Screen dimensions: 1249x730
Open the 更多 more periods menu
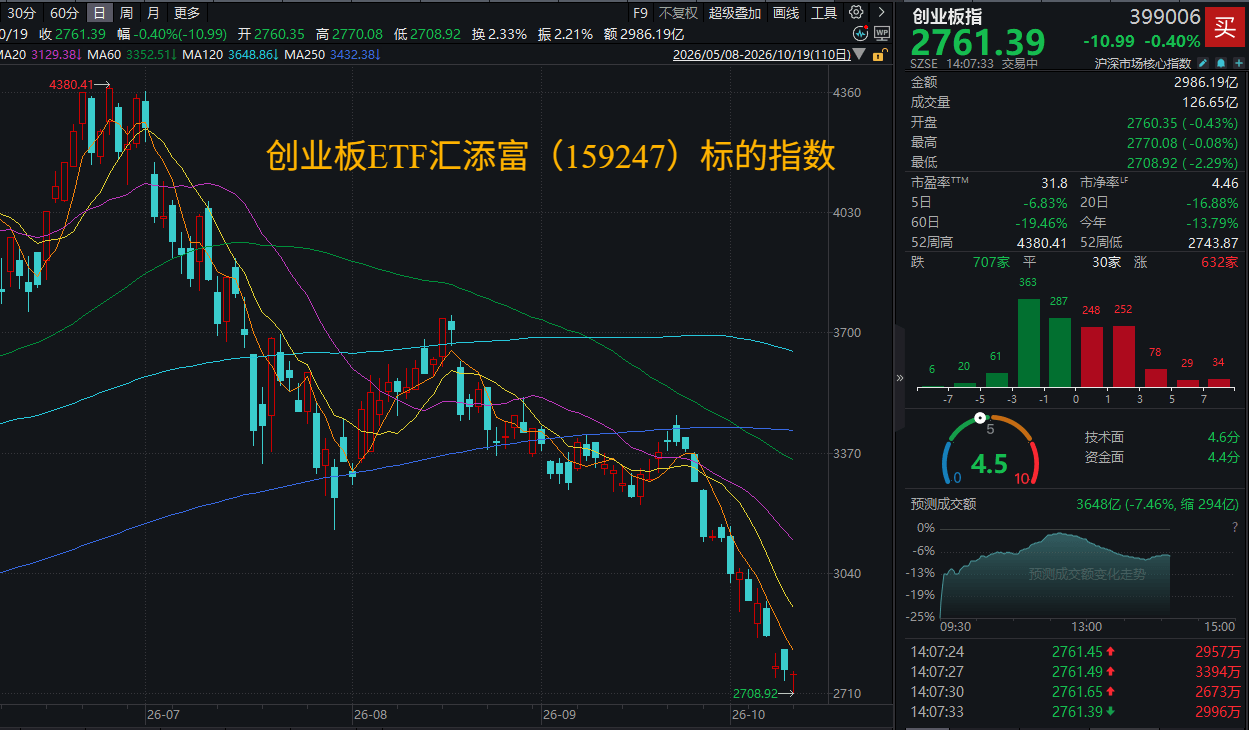(187, 13)
